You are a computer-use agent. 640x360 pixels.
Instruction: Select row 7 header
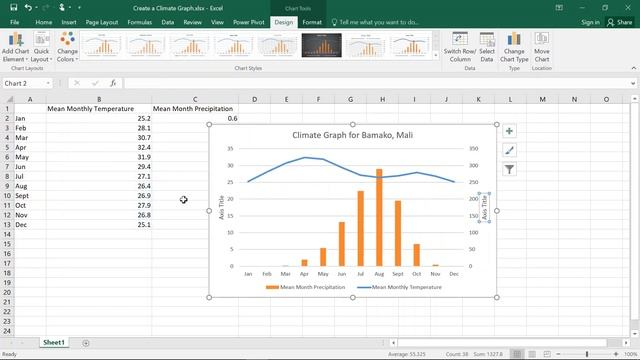tap(7, 167)
